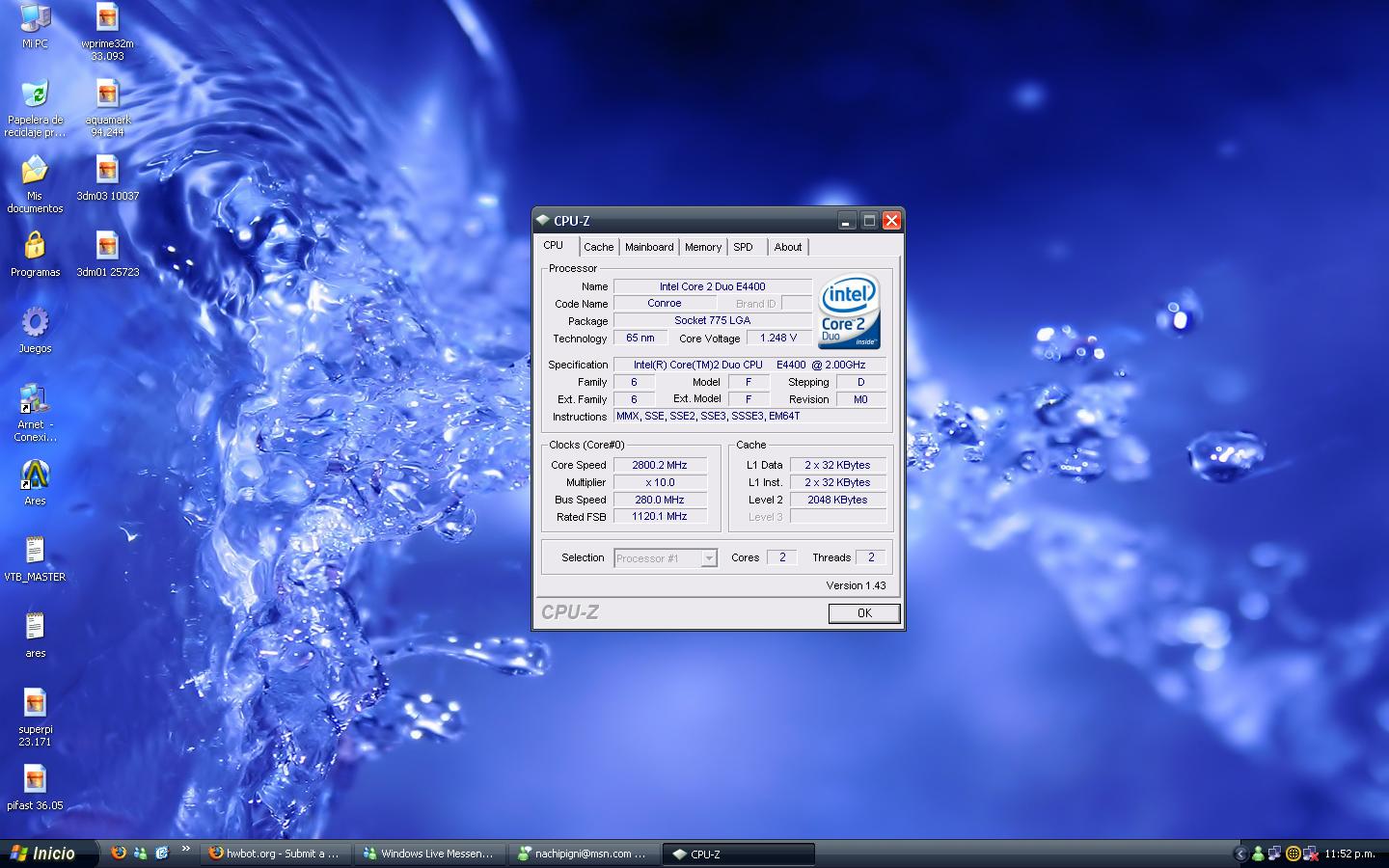Image resolution: width=1389 pixels, height=868 pixels.
Task: Click the Core Speed value field
Action: coord(661,465)
